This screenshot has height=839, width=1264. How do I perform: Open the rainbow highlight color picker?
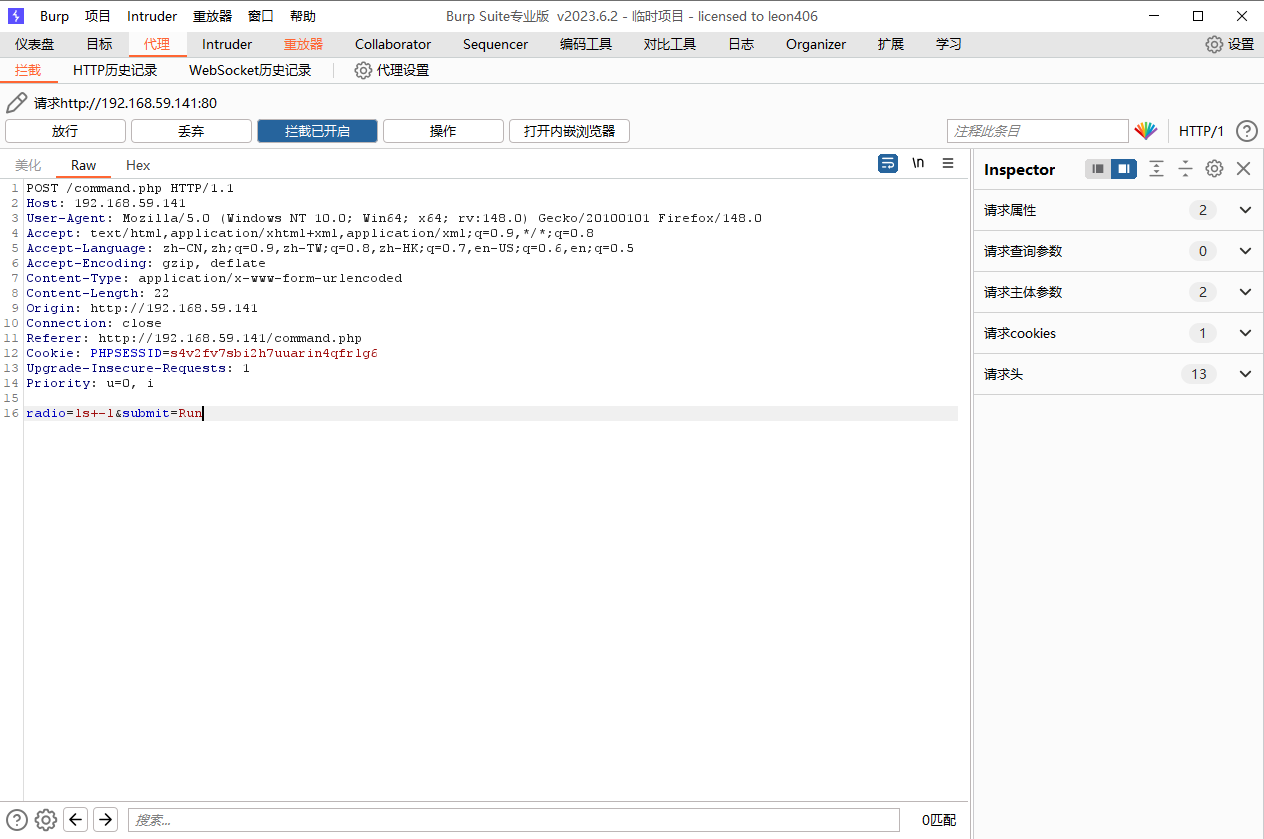click(1145, 131)
